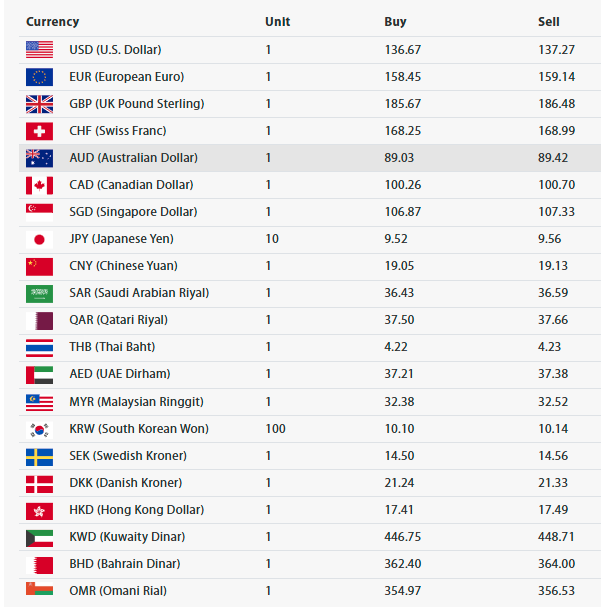Select the Japanese flag icon
Image resolution: width=601 pixels, height=607 pixels.
coord(39,240)
